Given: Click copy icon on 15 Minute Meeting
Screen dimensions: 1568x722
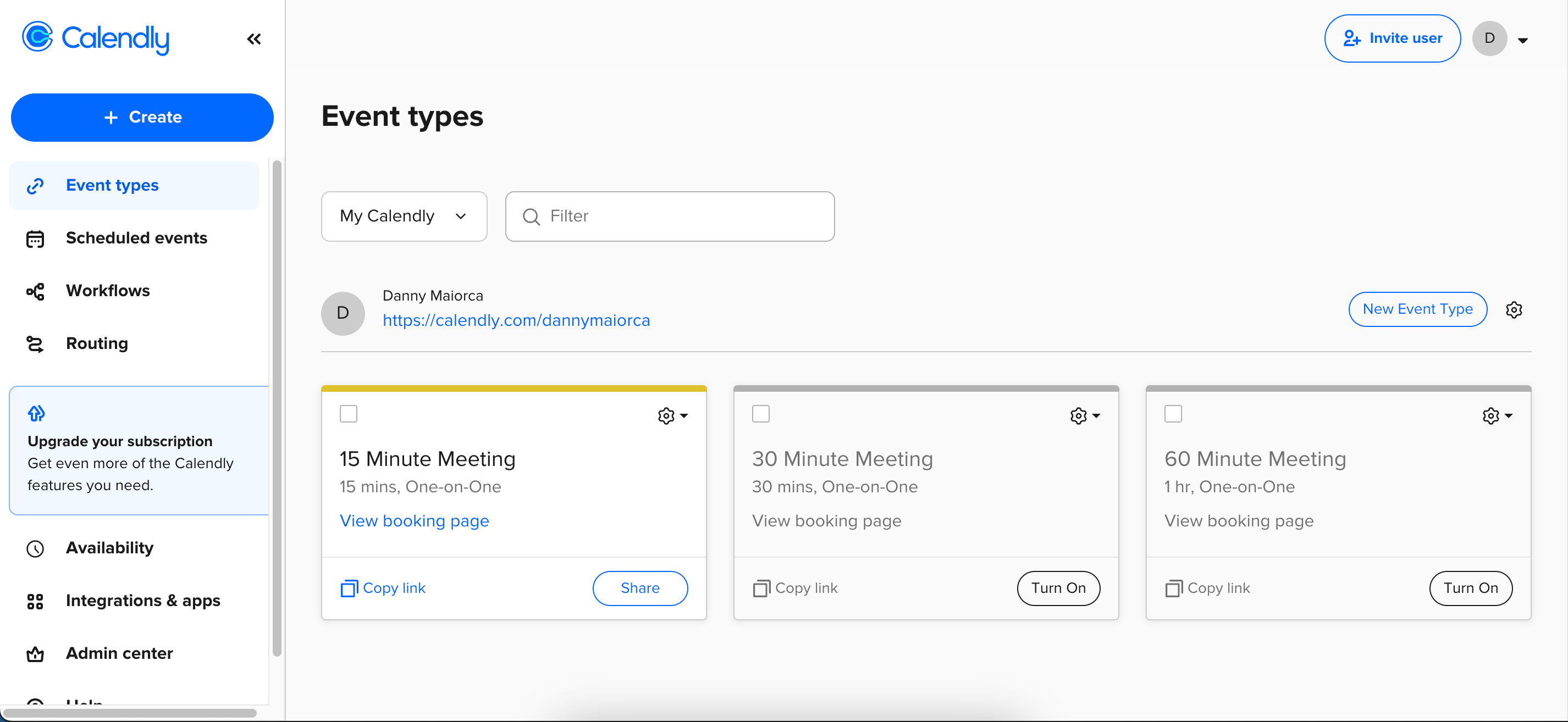Looking at the screenshot, I should [x=349, y=588].
